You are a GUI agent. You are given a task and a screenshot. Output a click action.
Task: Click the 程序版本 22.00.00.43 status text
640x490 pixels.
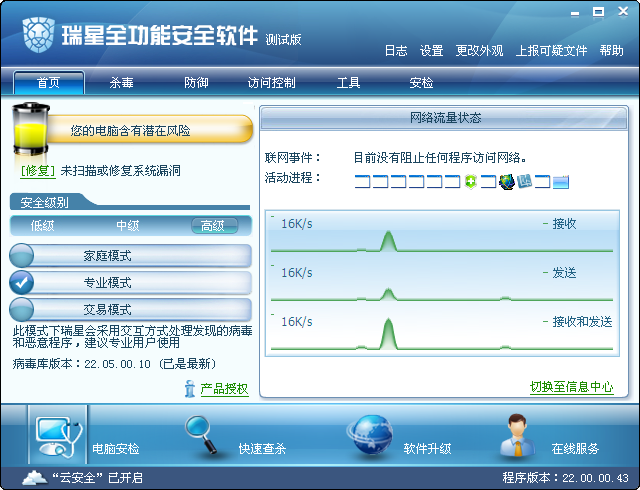(x=565, y=478)
